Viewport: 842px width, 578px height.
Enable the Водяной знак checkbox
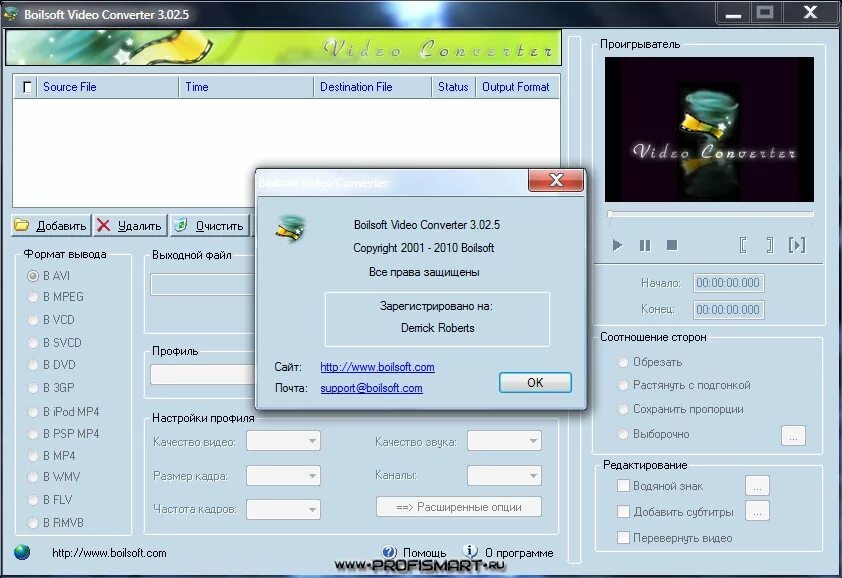[623, 486]
